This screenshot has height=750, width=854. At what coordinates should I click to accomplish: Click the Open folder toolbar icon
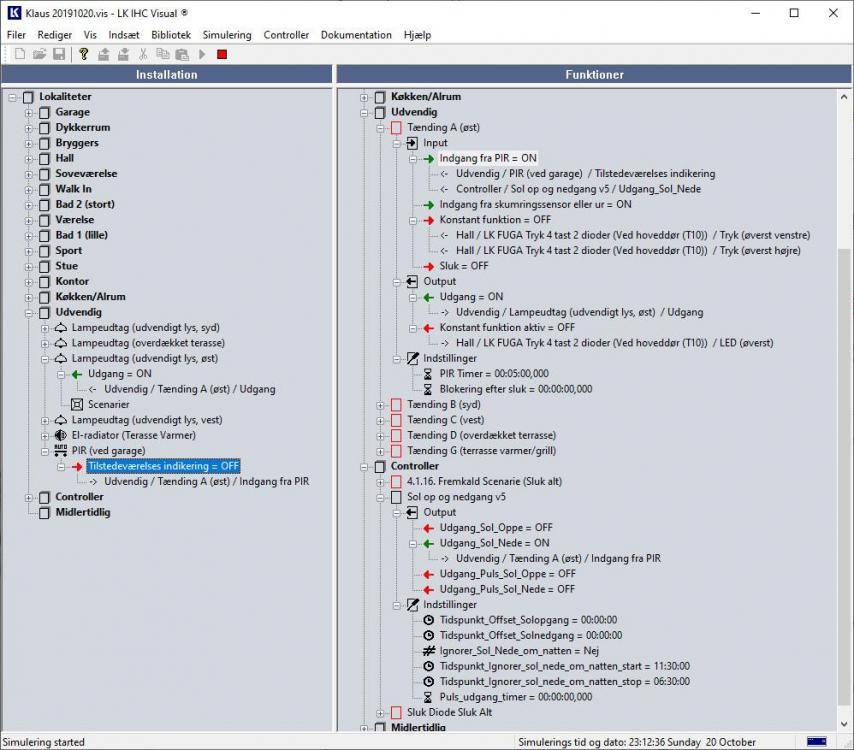[40, 54]
